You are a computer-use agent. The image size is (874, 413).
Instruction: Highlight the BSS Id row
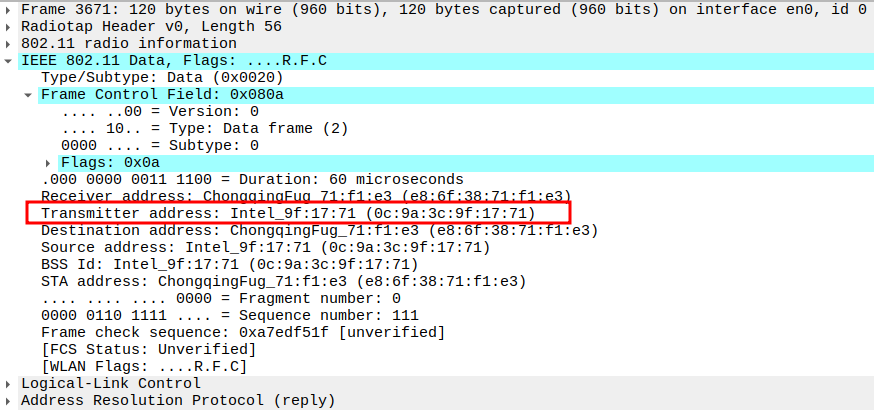(228, 264)
